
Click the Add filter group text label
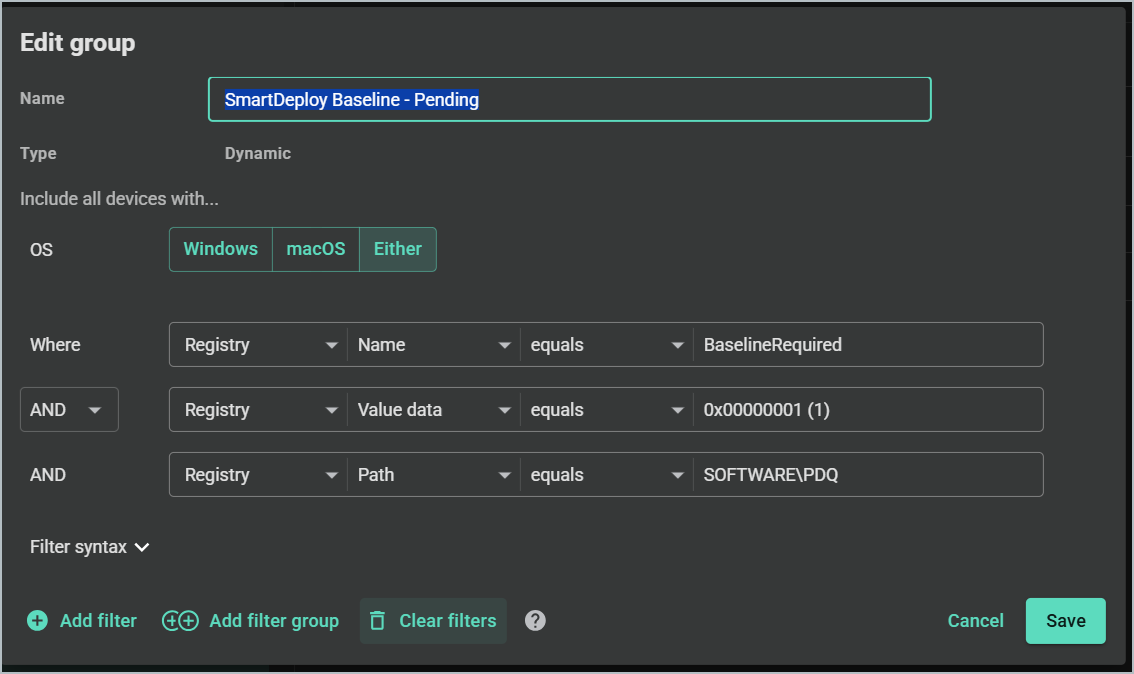click(274, 621)
